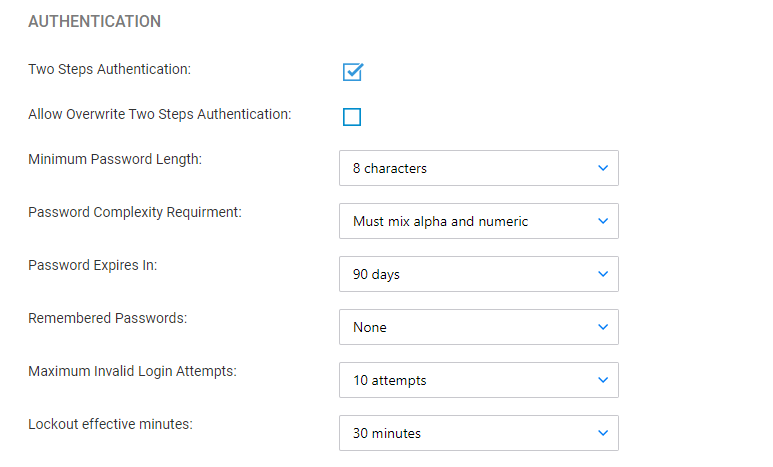Click the chevron arrow beside 30 minutes
This screenshot has width=773, height=467.
pyautogui.click(x=603, y=433)
